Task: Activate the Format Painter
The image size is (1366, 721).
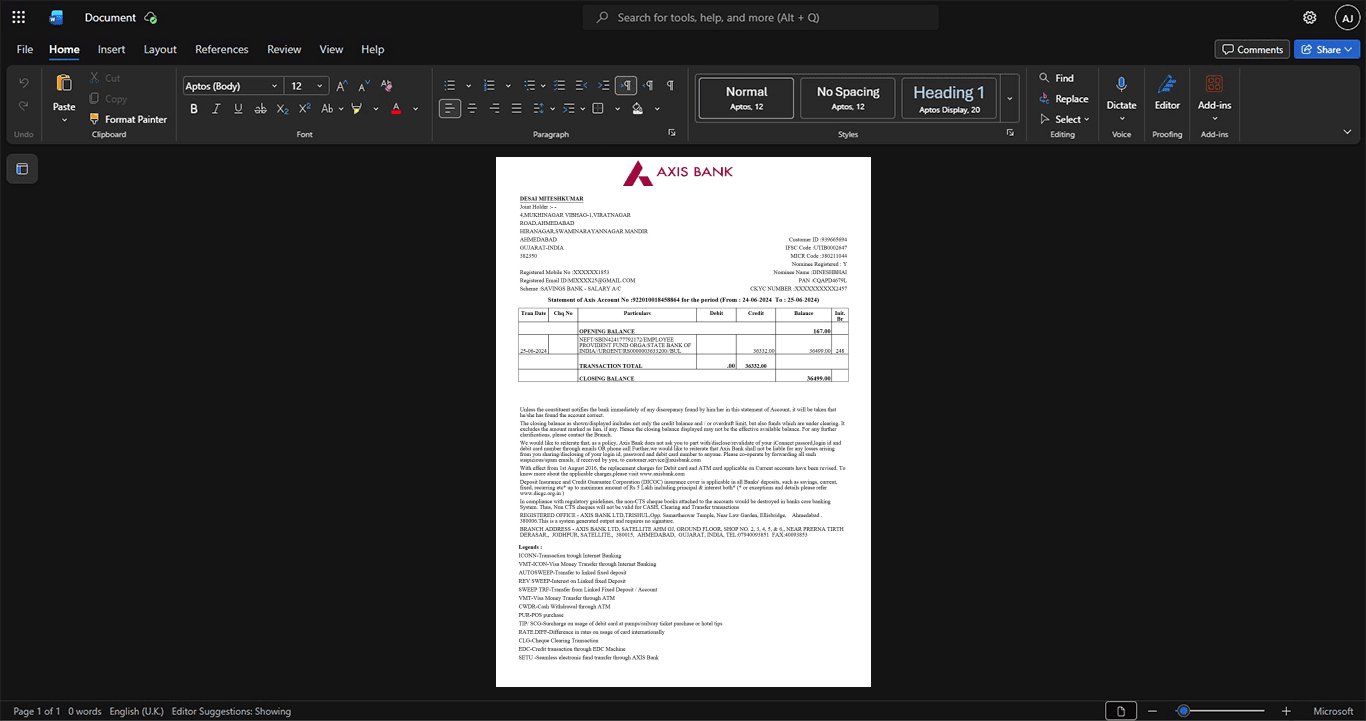Action: (127, 119)
